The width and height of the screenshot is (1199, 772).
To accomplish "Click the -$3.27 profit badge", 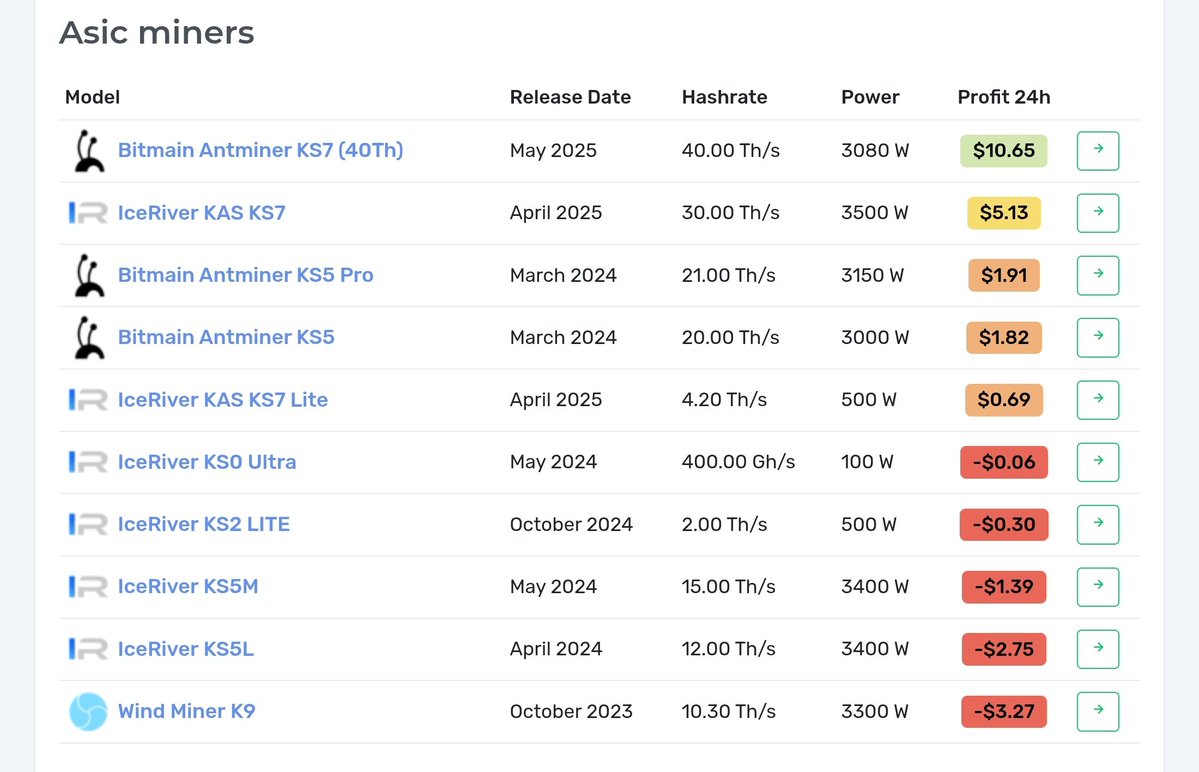I will coord(1004,712).
